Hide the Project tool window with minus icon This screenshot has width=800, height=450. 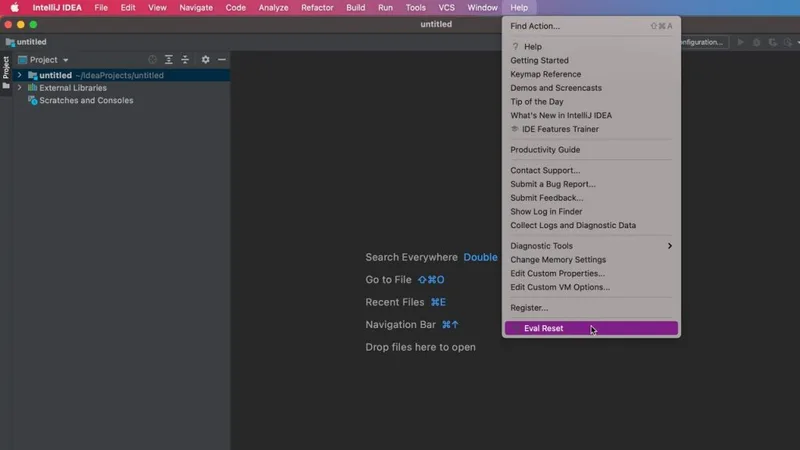click(222, 60)
